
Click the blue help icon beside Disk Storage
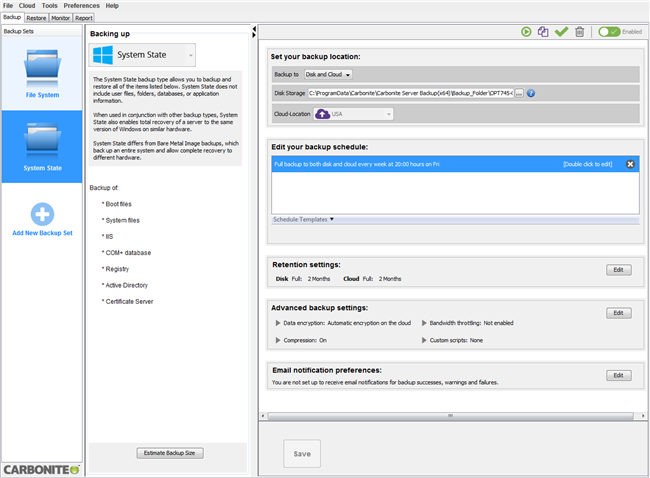click(531, 93)
